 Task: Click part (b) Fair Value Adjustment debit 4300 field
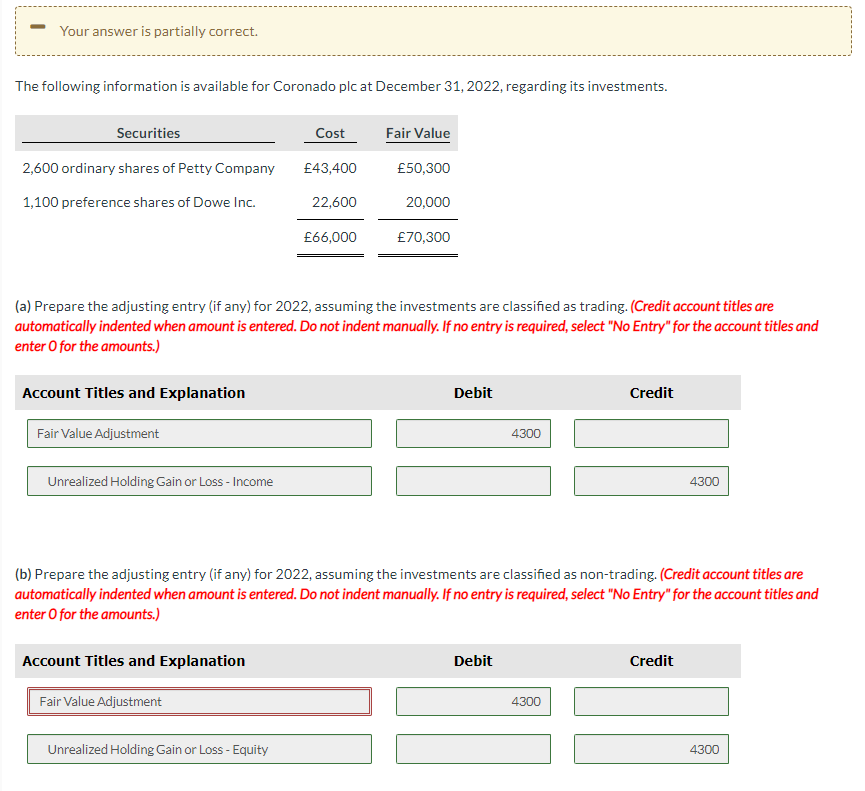[473, 702]
